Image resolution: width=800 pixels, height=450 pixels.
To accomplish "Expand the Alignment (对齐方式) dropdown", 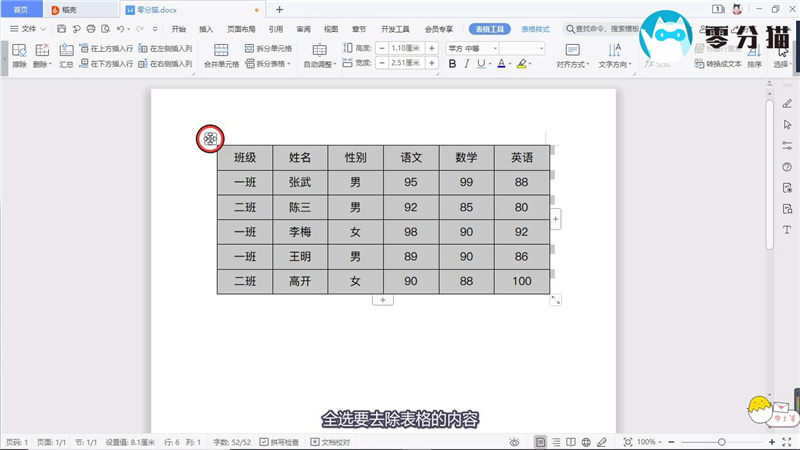I will click(574, 64).
